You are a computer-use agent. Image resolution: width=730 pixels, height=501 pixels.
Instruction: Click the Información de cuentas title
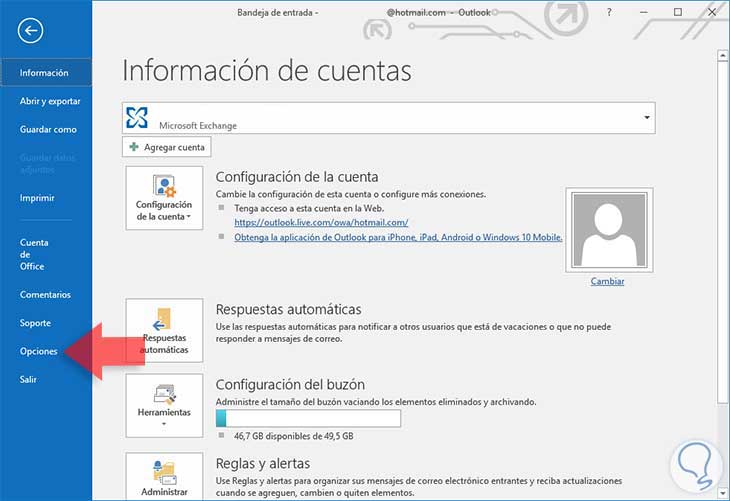tap(267, 71)
